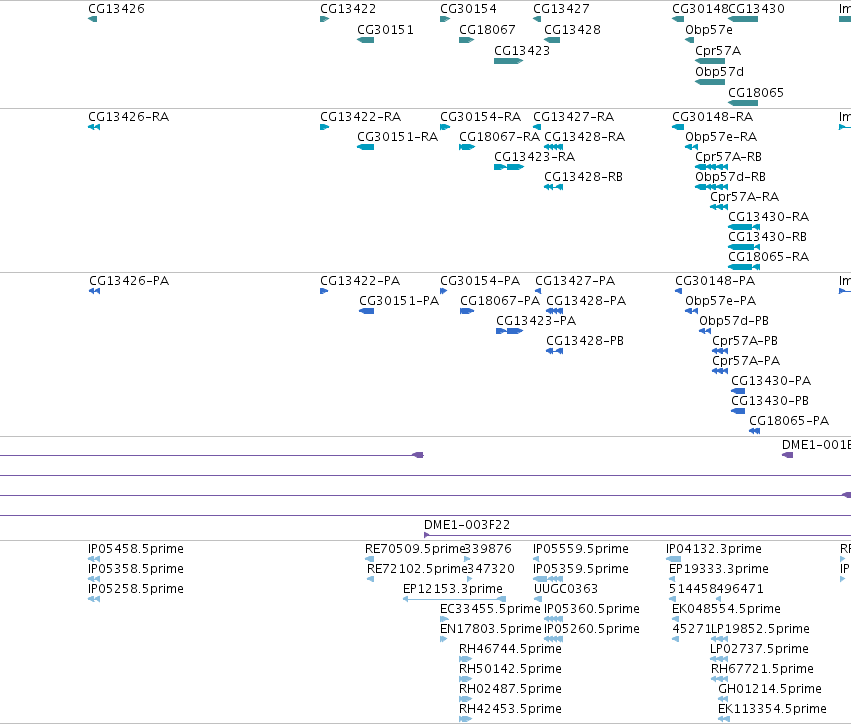Select the CG13430-RB transcript label
The image size is (851, 724).
pos(767,237)
